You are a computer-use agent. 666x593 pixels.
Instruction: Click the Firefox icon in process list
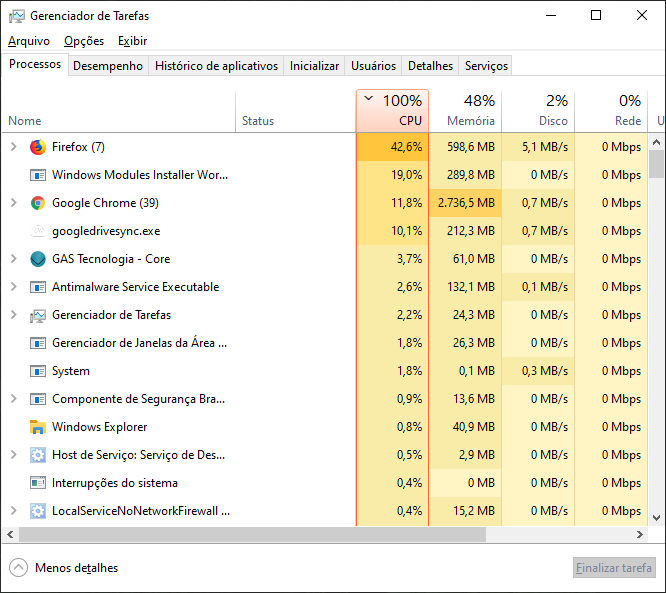38,147
